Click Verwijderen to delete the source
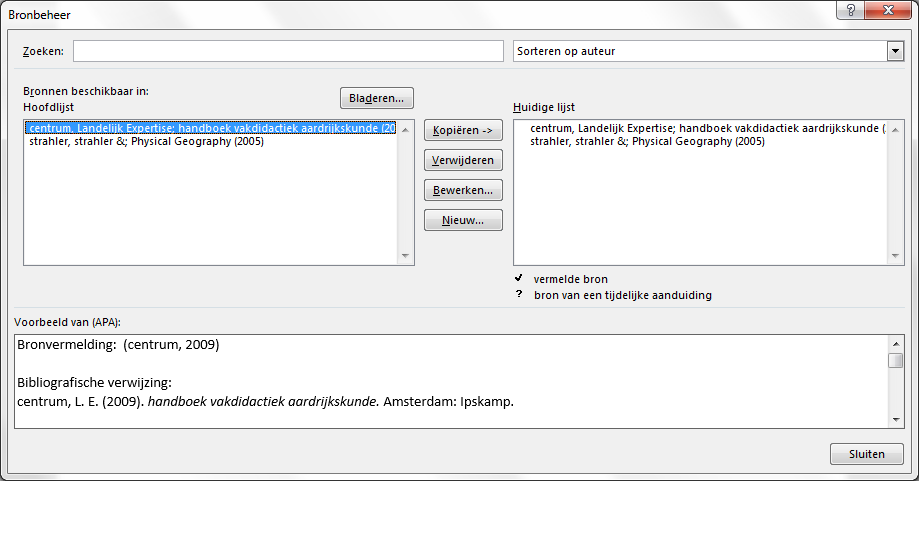Image resolution: width=919 pixels, height=533 pixels. 463,160
